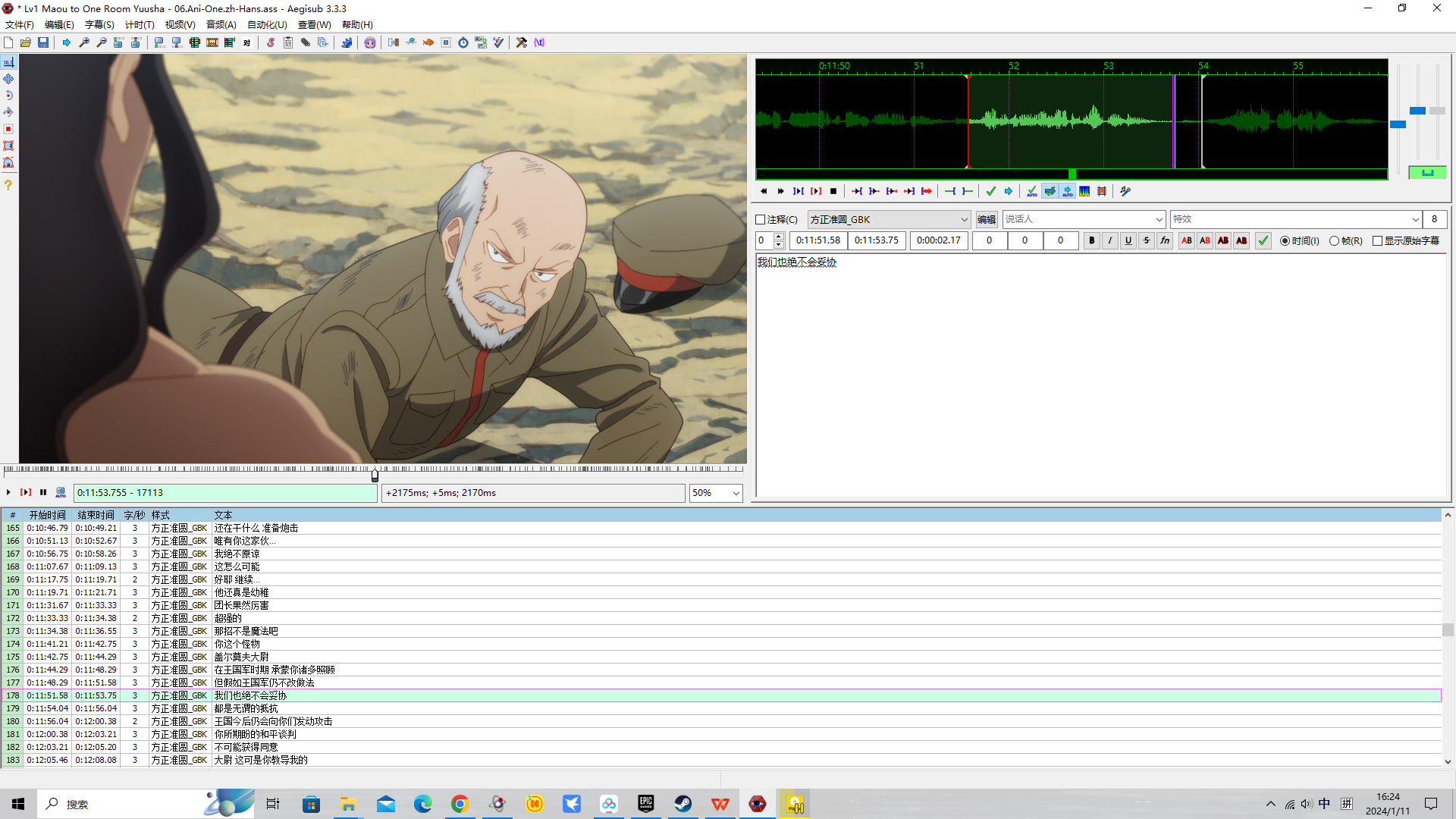
Task: Decrease the layer number spinner
Action: (x=779, y=245)
